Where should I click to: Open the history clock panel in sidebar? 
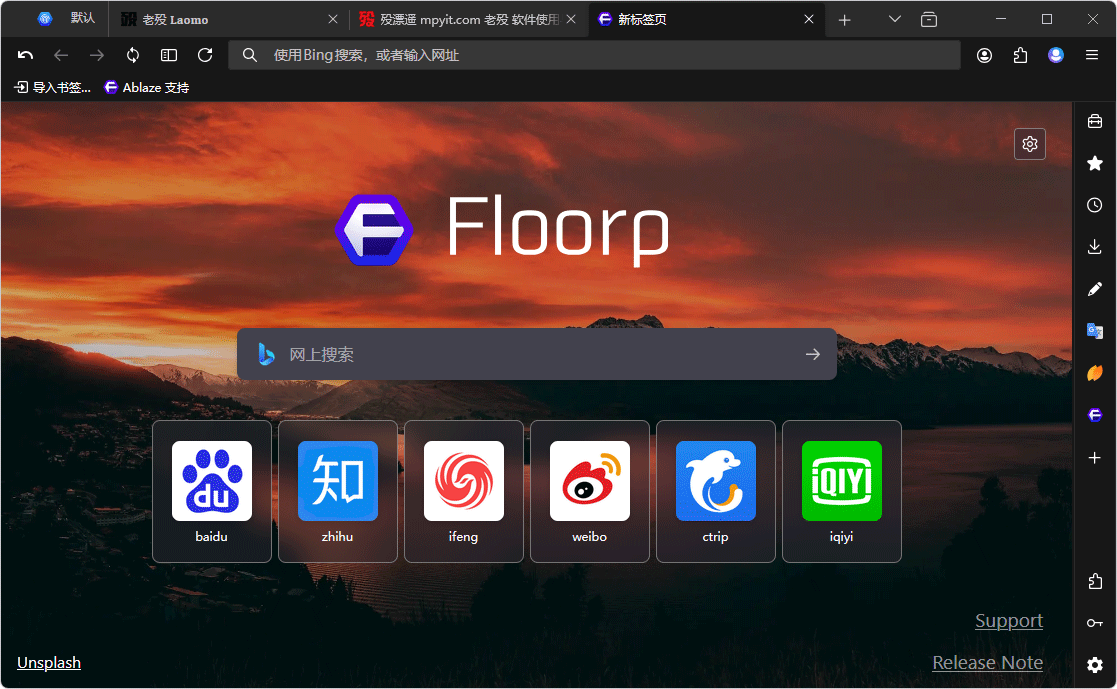point(1095,205)
